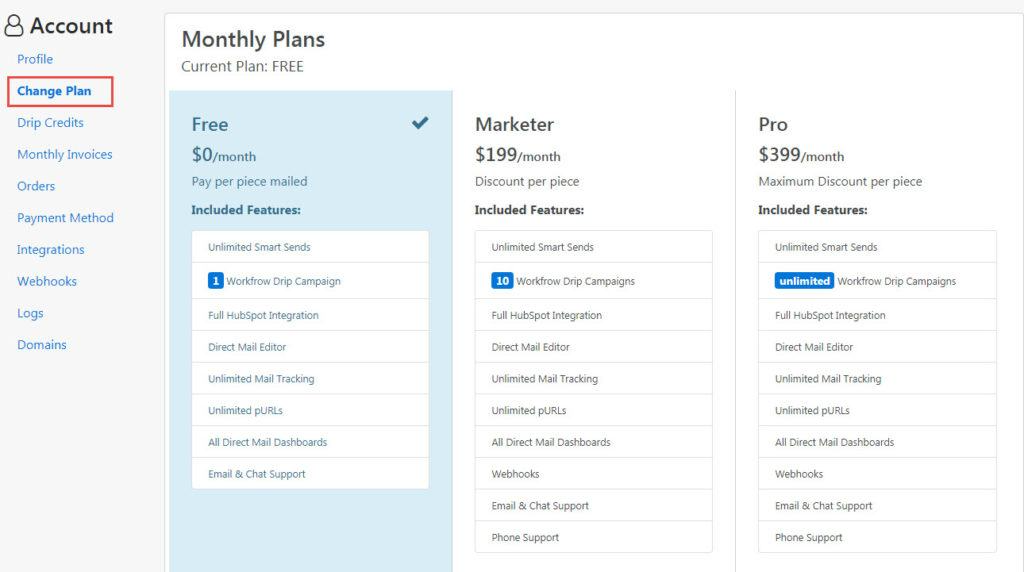
Task: Select Change Plan in sidebar
Action: coord(54,91)
